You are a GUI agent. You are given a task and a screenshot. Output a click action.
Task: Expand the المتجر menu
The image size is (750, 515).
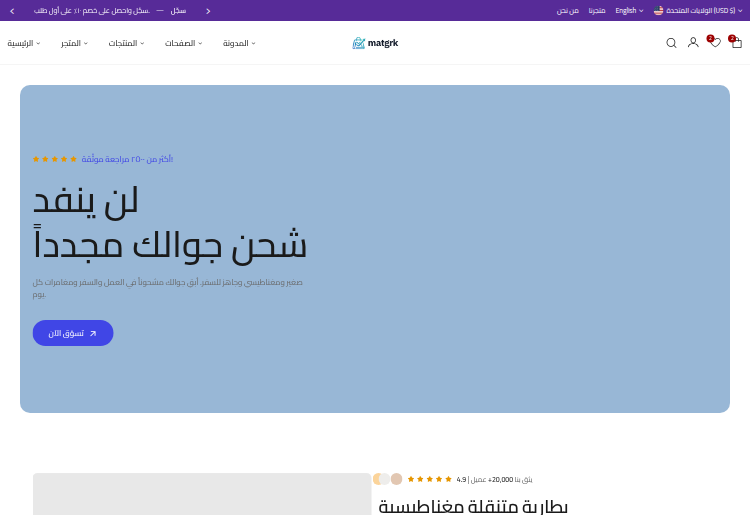[74, 43]
